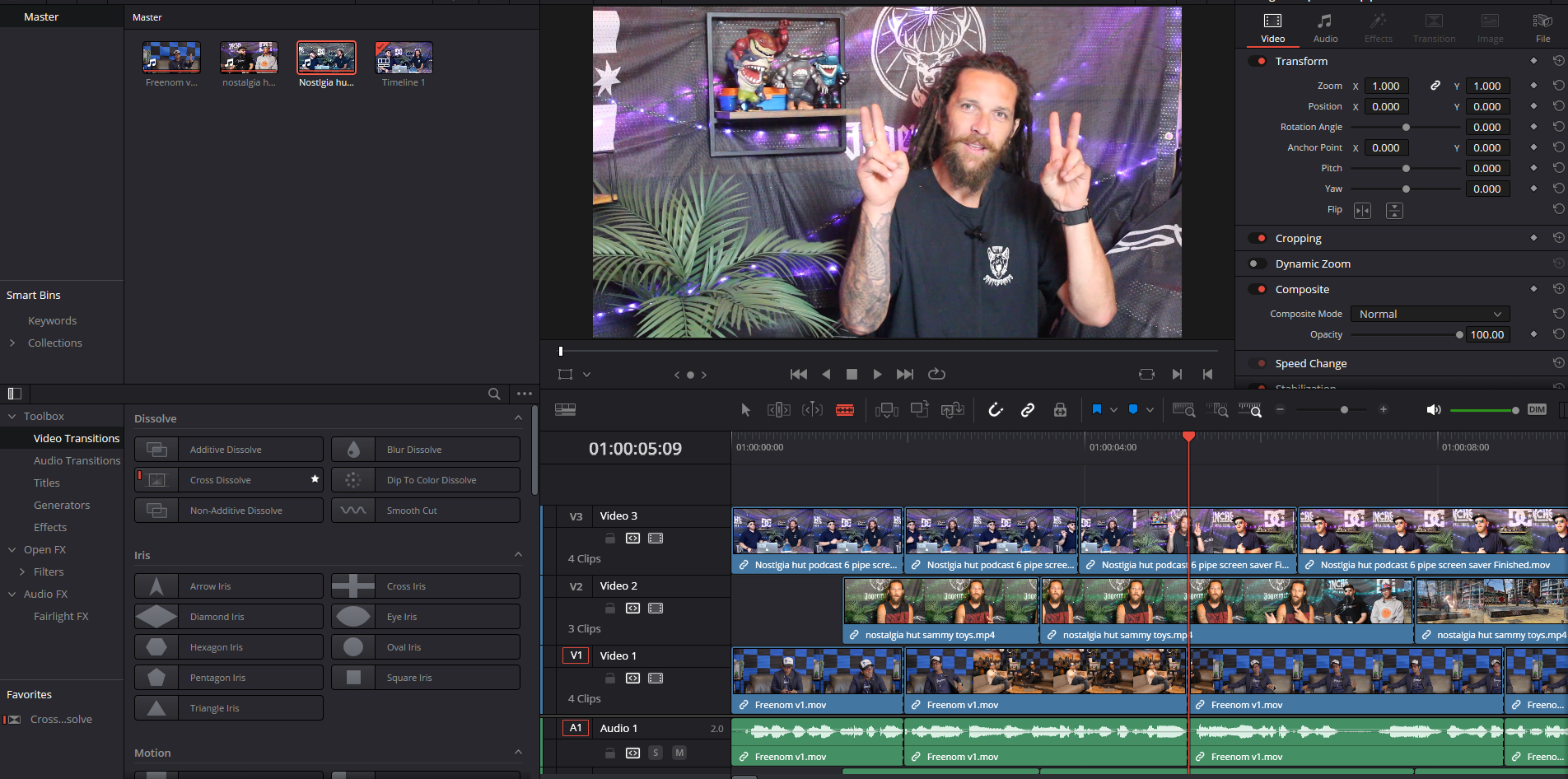
Task: Toggle the linked selection chain icon
Action: pyautogui.click(x=1028, y=410)
